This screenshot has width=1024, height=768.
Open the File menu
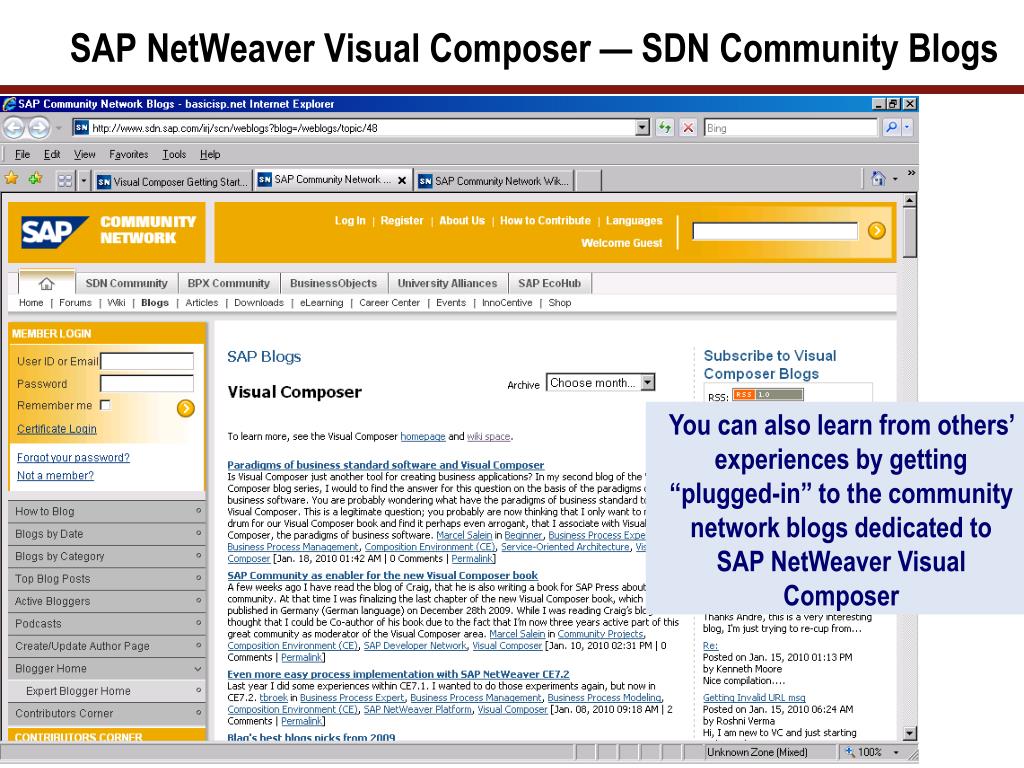tap(22, 154)
